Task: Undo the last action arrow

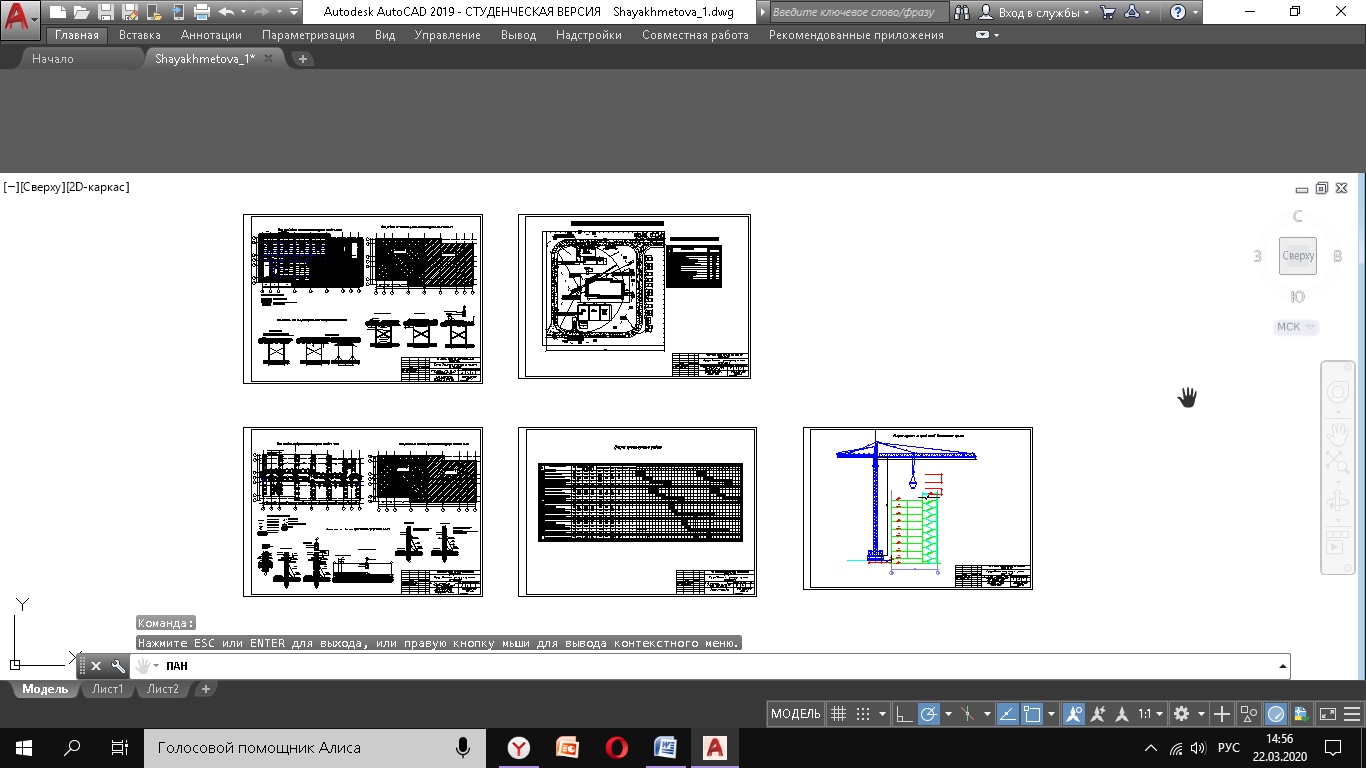Action: click(x=226, y=12)
